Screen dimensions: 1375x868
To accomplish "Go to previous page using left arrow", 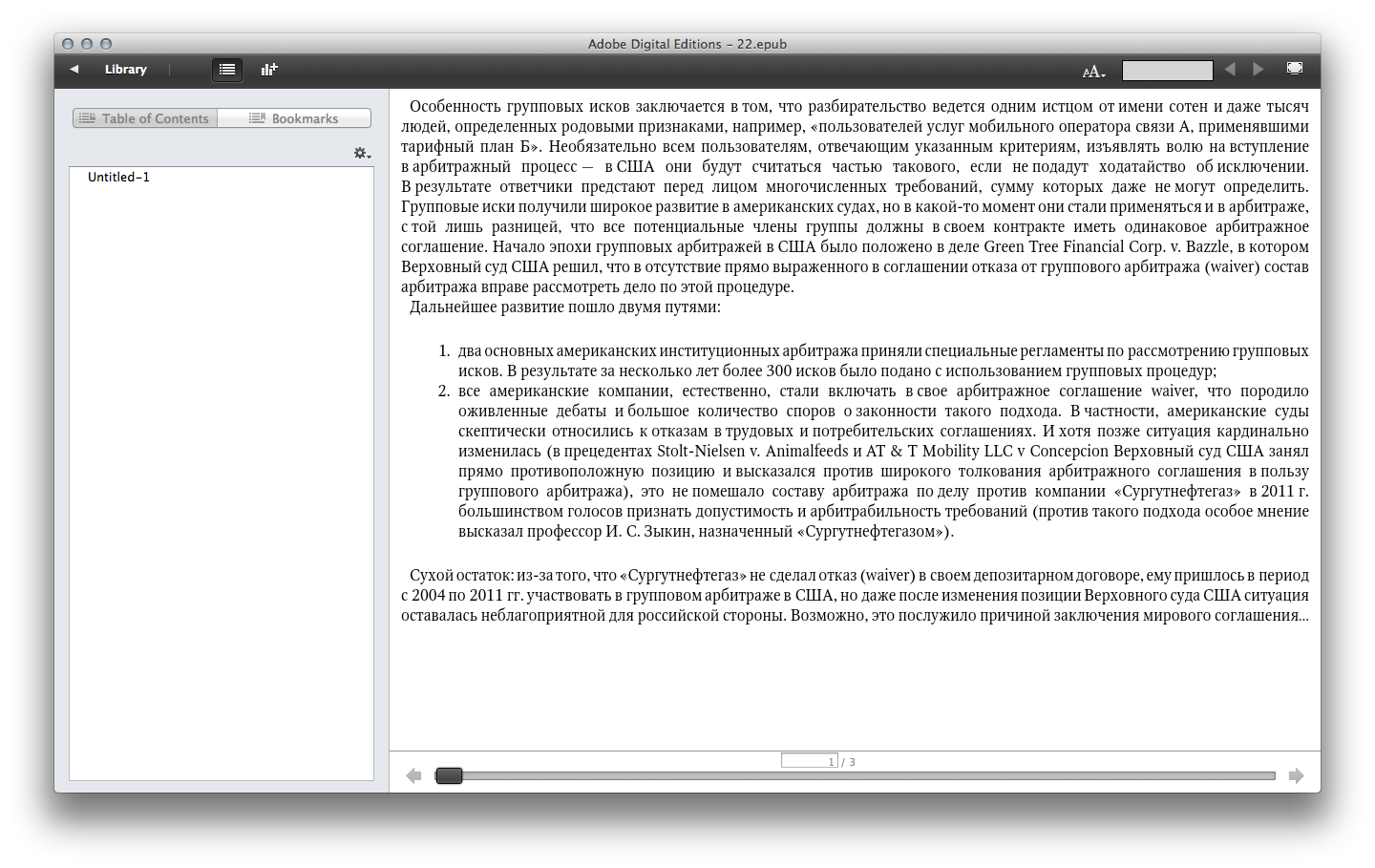I will click(x=413, y=776).
